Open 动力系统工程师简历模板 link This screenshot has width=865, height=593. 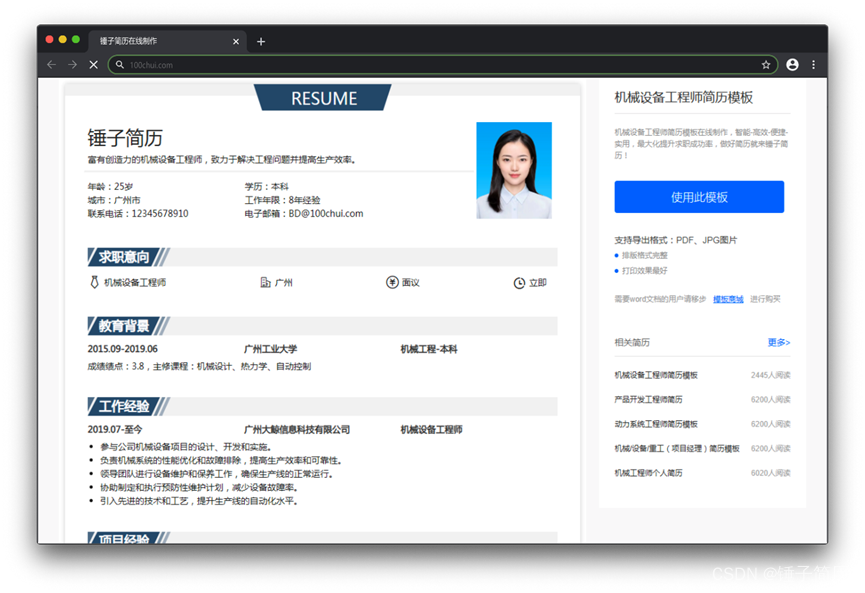[656, 424]
